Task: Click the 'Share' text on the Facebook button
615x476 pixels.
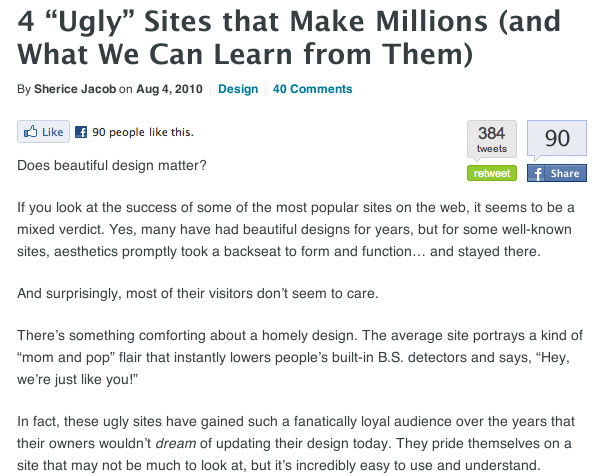Action: click(565, 173)
